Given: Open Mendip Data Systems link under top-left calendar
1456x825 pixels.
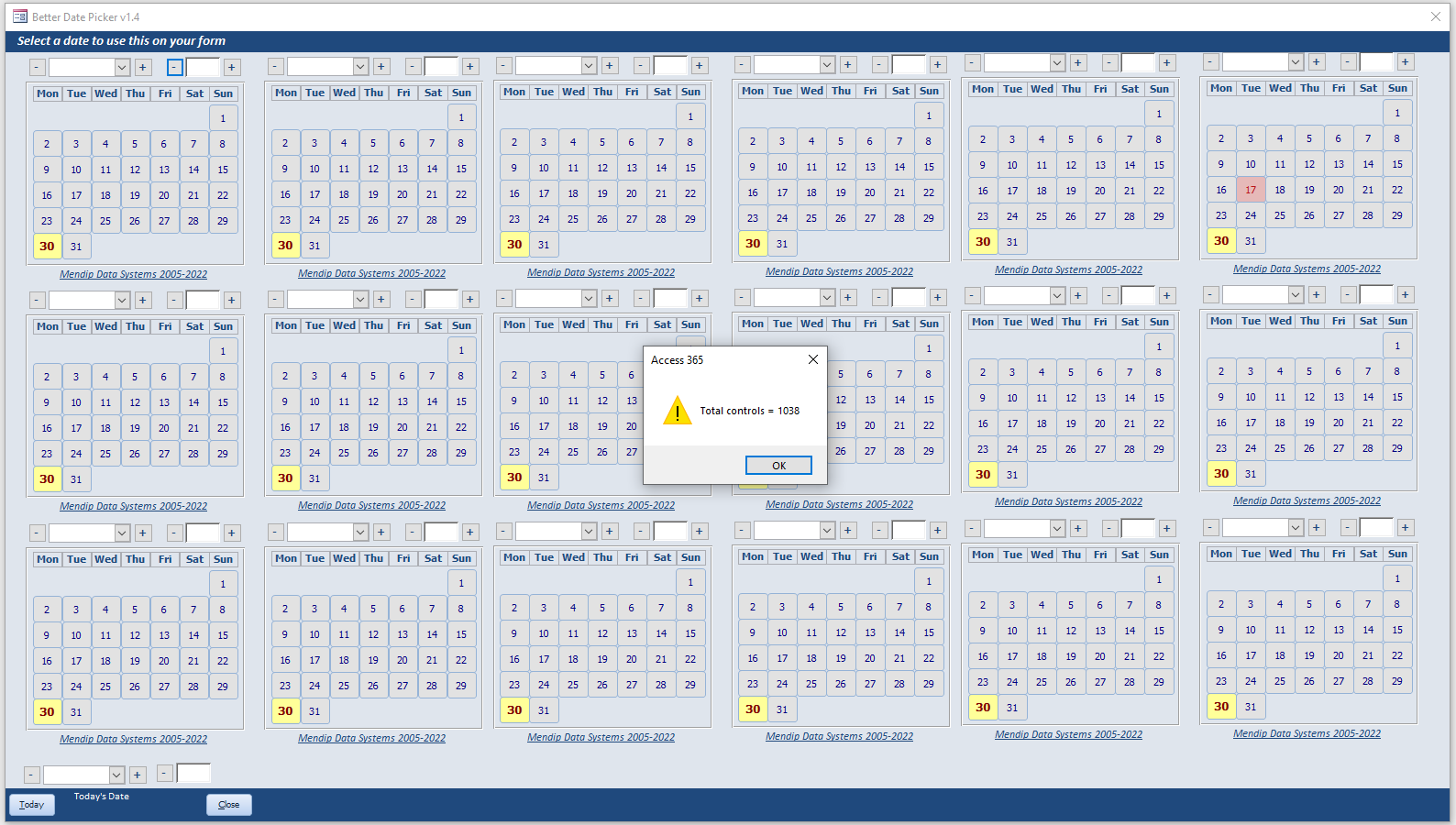Looking at the screenshot, I should 134,274.
